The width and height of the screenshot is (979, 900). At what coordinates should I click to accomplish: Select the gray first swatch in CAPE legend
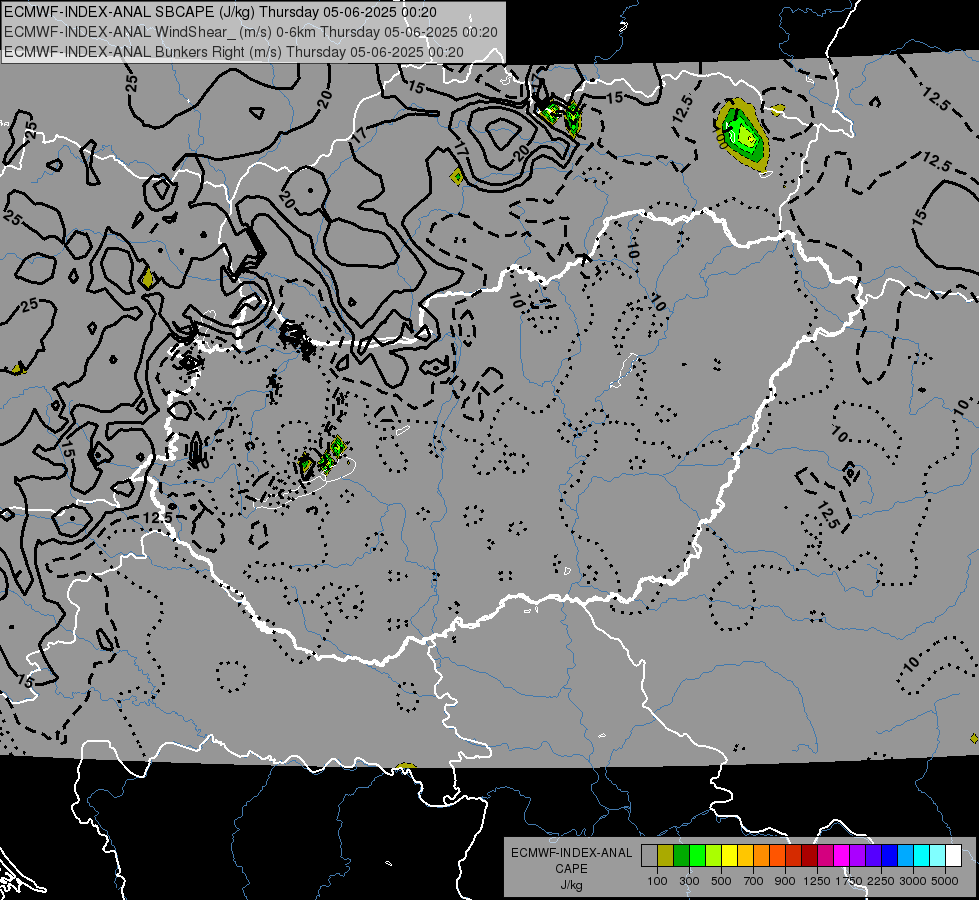coord(649,856)
